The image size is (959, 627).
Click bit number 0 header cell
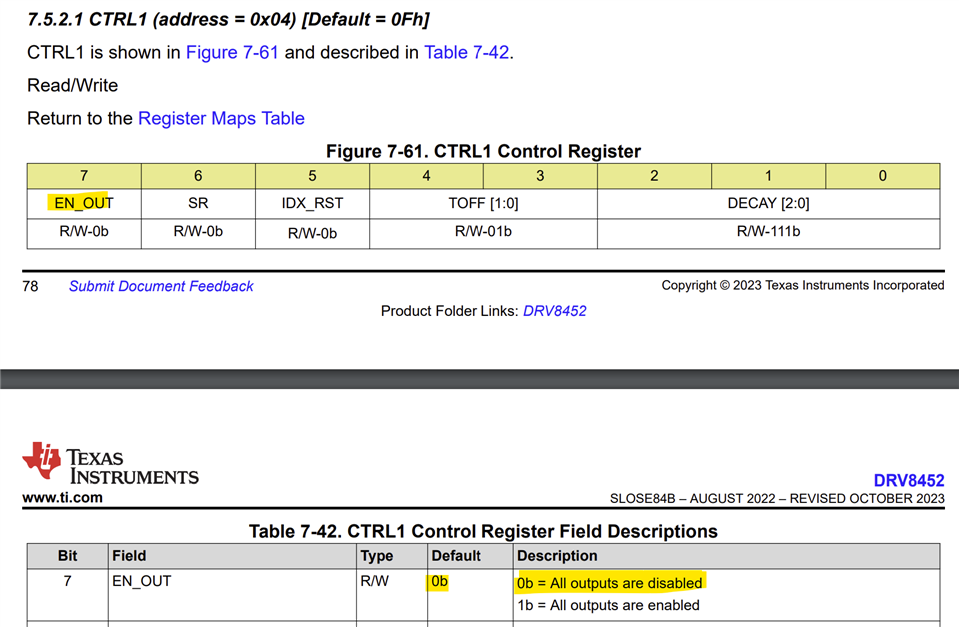[883, 176]
